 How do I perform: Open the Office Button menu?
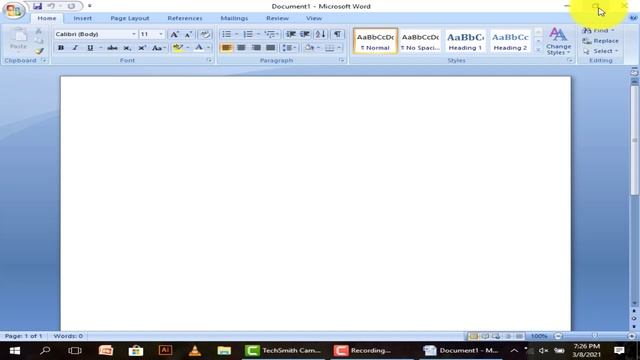(x=14, y=10)
